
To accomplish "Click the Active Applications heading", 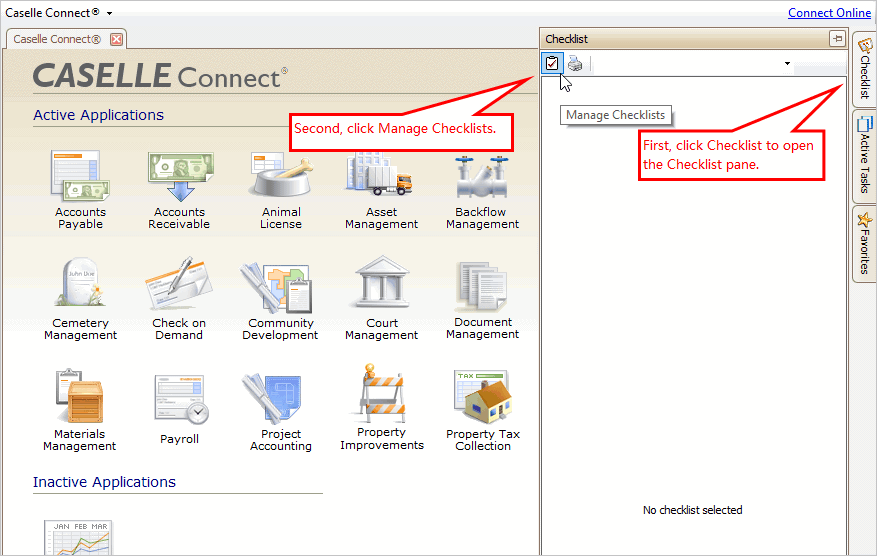I will [98, 115].
